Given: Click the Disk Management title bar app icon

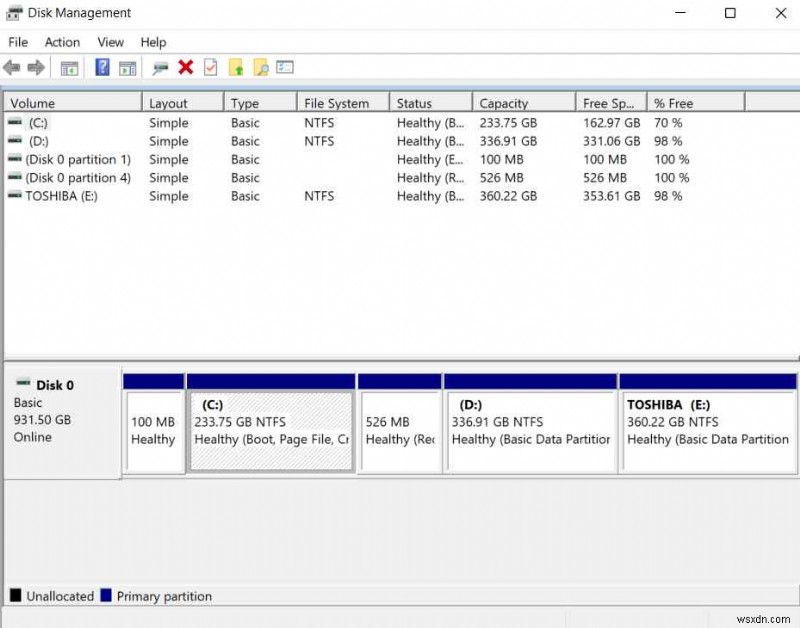Looking at the screenshot, I should 14,13.
